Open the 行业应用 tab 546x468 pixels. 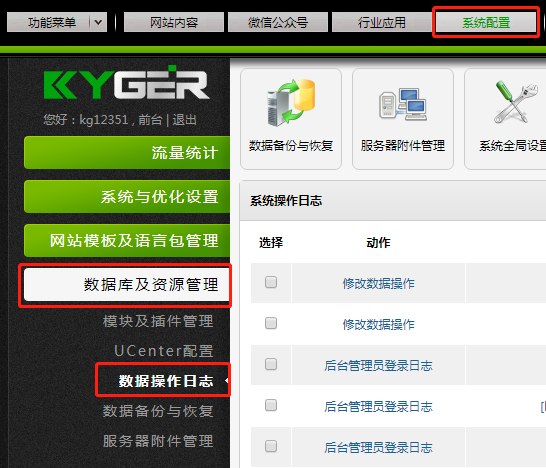(x=382, y=22)
